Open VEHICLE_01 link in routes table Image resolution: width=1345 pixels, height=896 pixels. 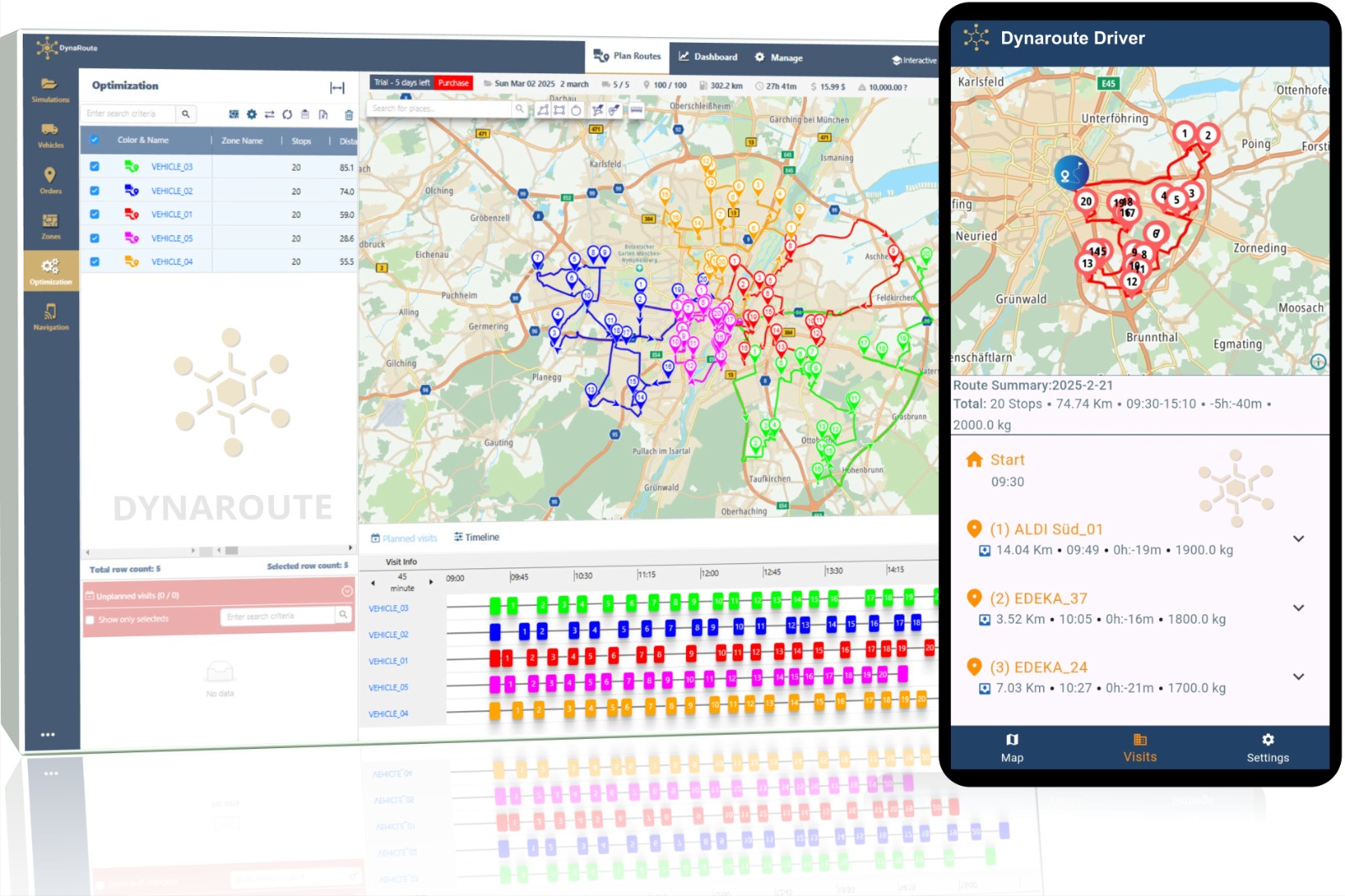pos(171,214)
